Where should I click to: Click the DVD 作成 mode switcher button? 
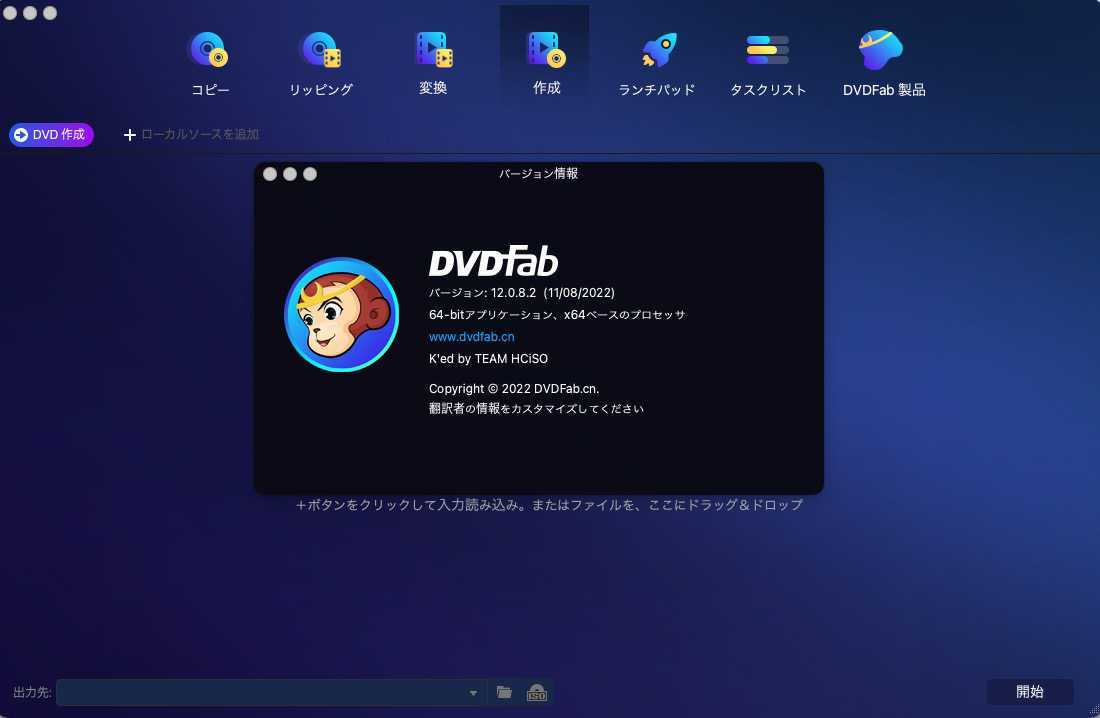pyautogui.click(x=51, y=135)
